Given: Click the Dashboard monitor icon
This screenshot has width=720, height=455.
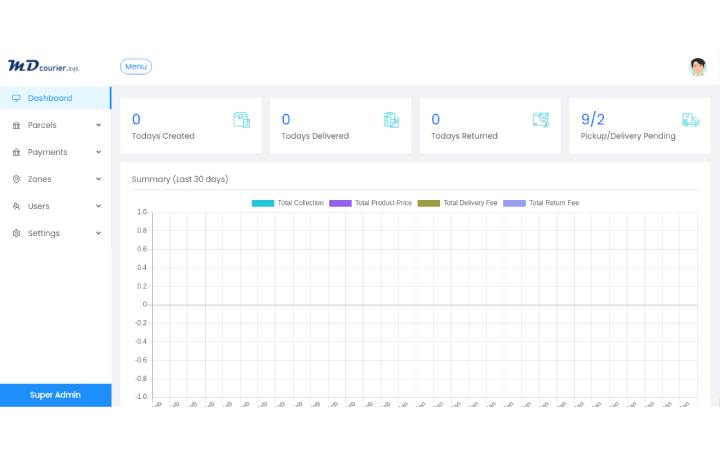Looking at the screenshot, I should [16, 98].
